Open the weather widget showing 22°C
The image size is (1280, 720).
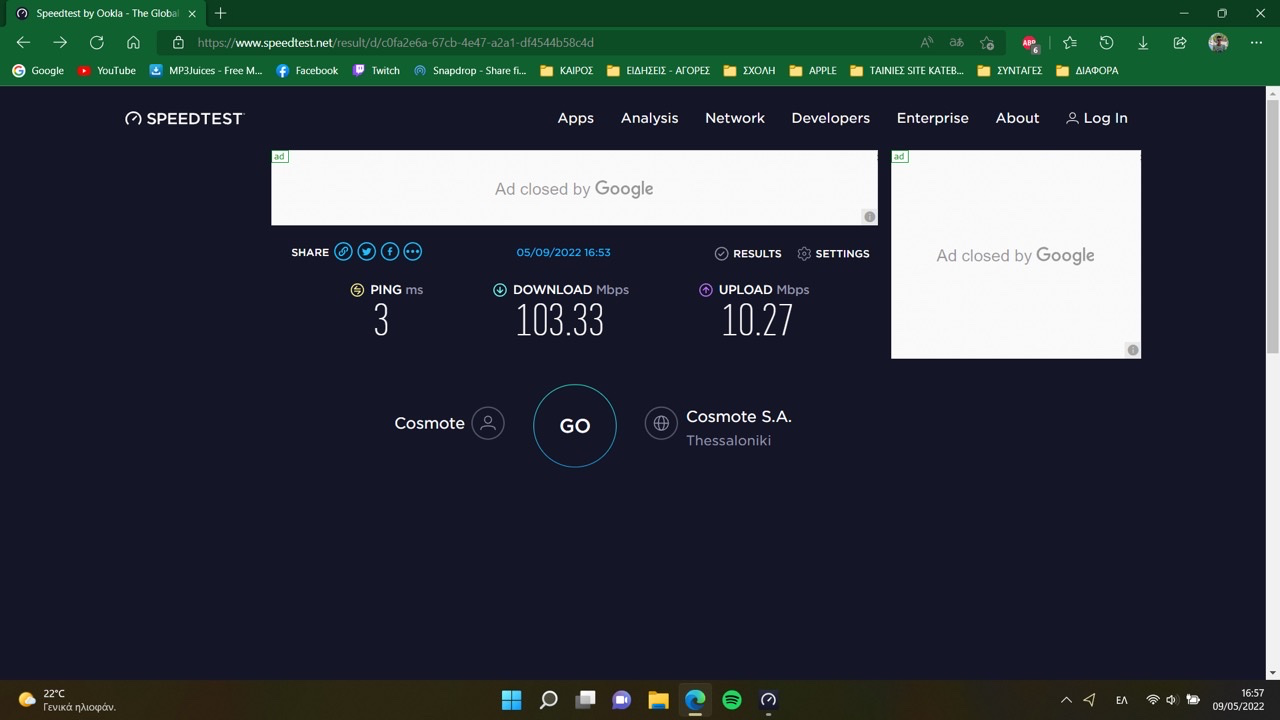point(67,700)
